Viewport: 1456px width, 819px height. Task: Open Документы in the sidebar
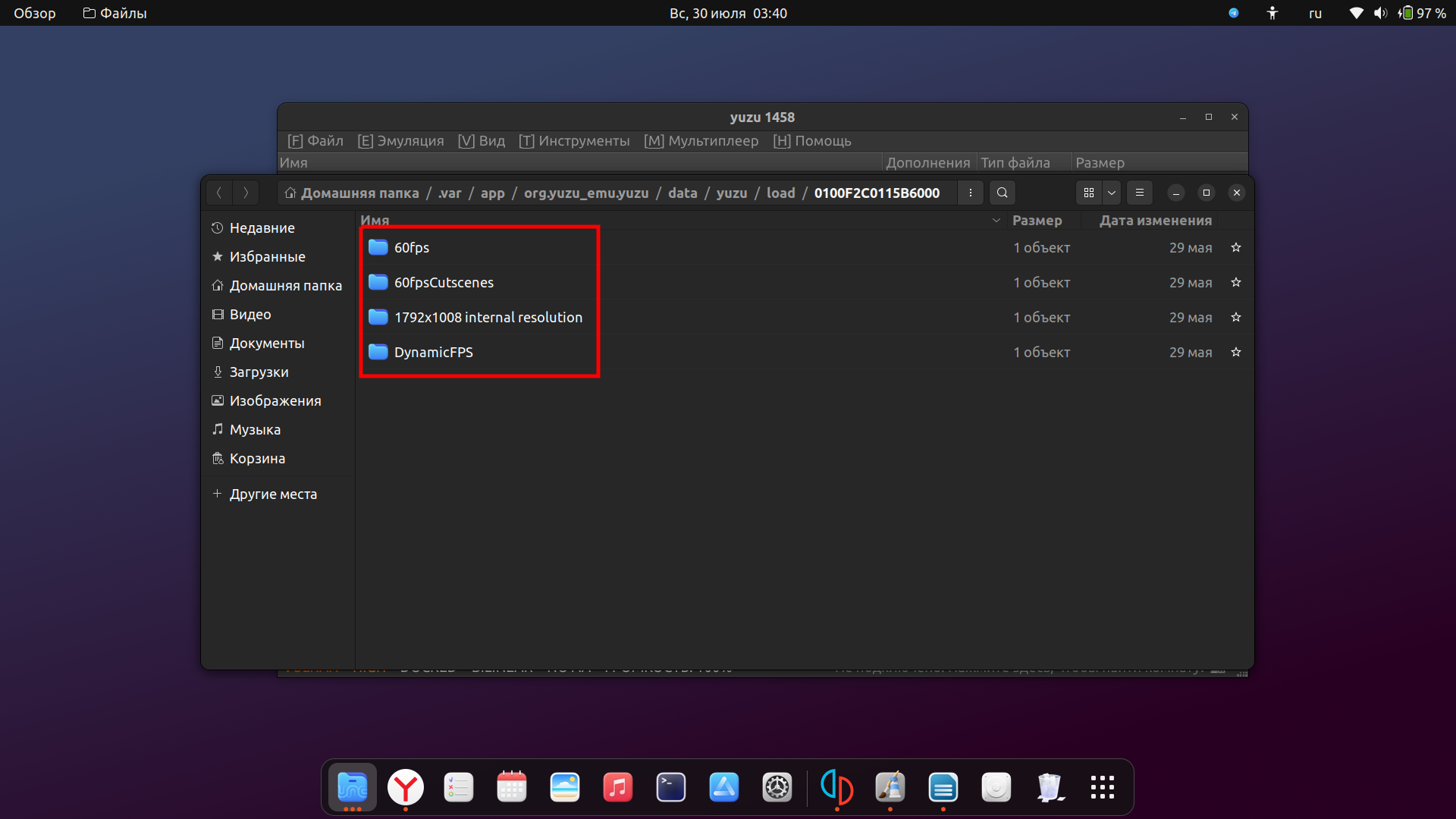pyautogui.click(x=278, y=343)
